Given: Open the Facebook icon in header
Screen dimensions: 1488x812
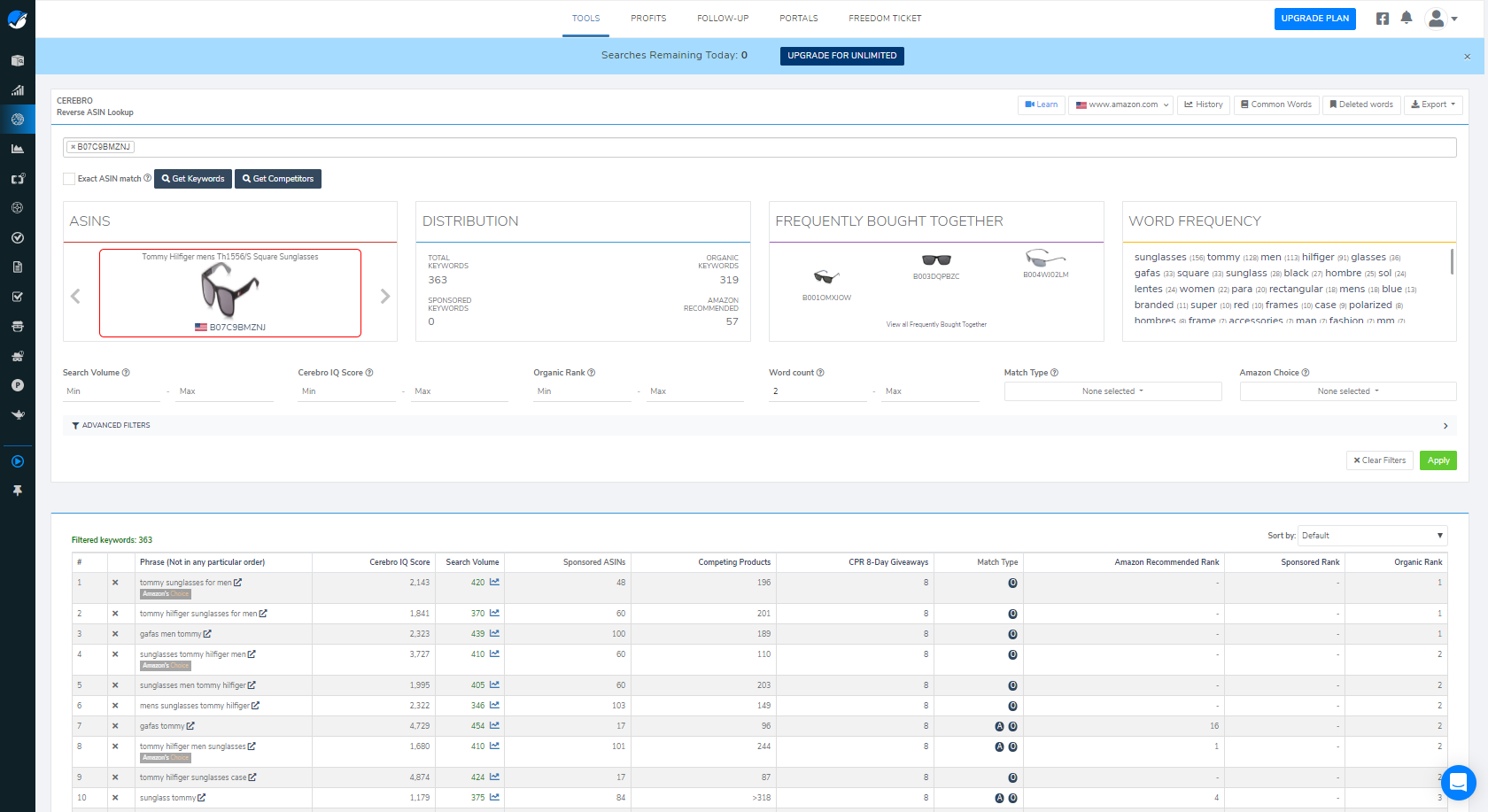Looking at the screenshot, I should click(1383, 19).
